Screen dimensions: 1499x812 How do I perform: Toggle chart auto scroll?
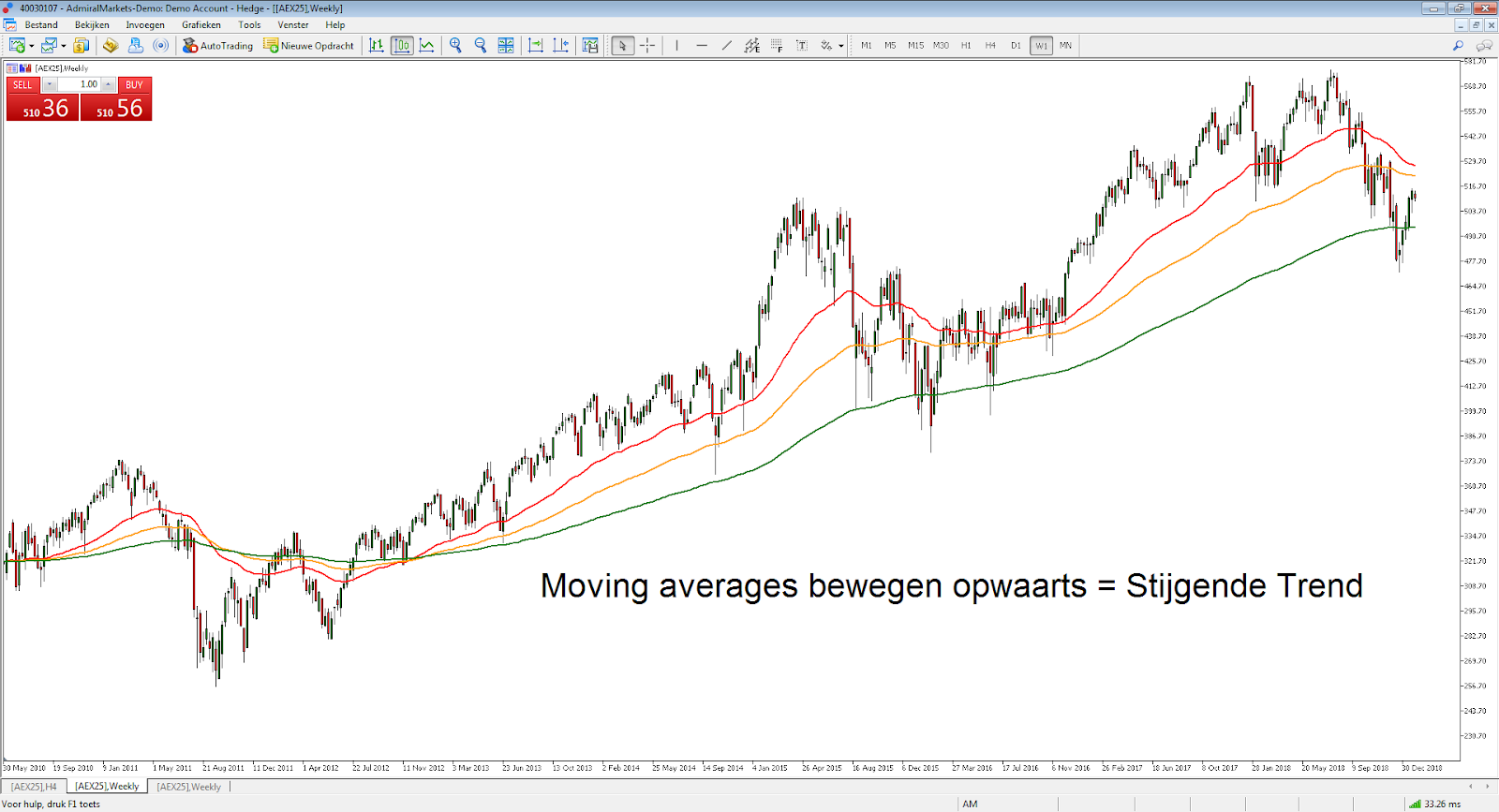[536, 45]
